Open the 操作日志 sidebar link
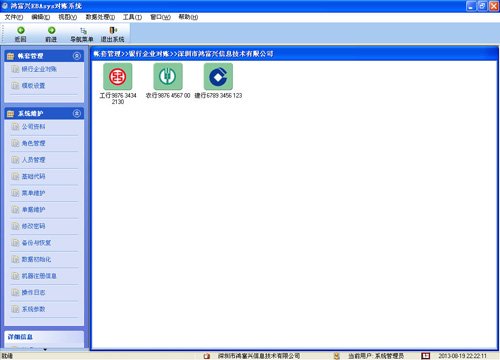Screen dimensions: 500x360 [x=33, y=292]
